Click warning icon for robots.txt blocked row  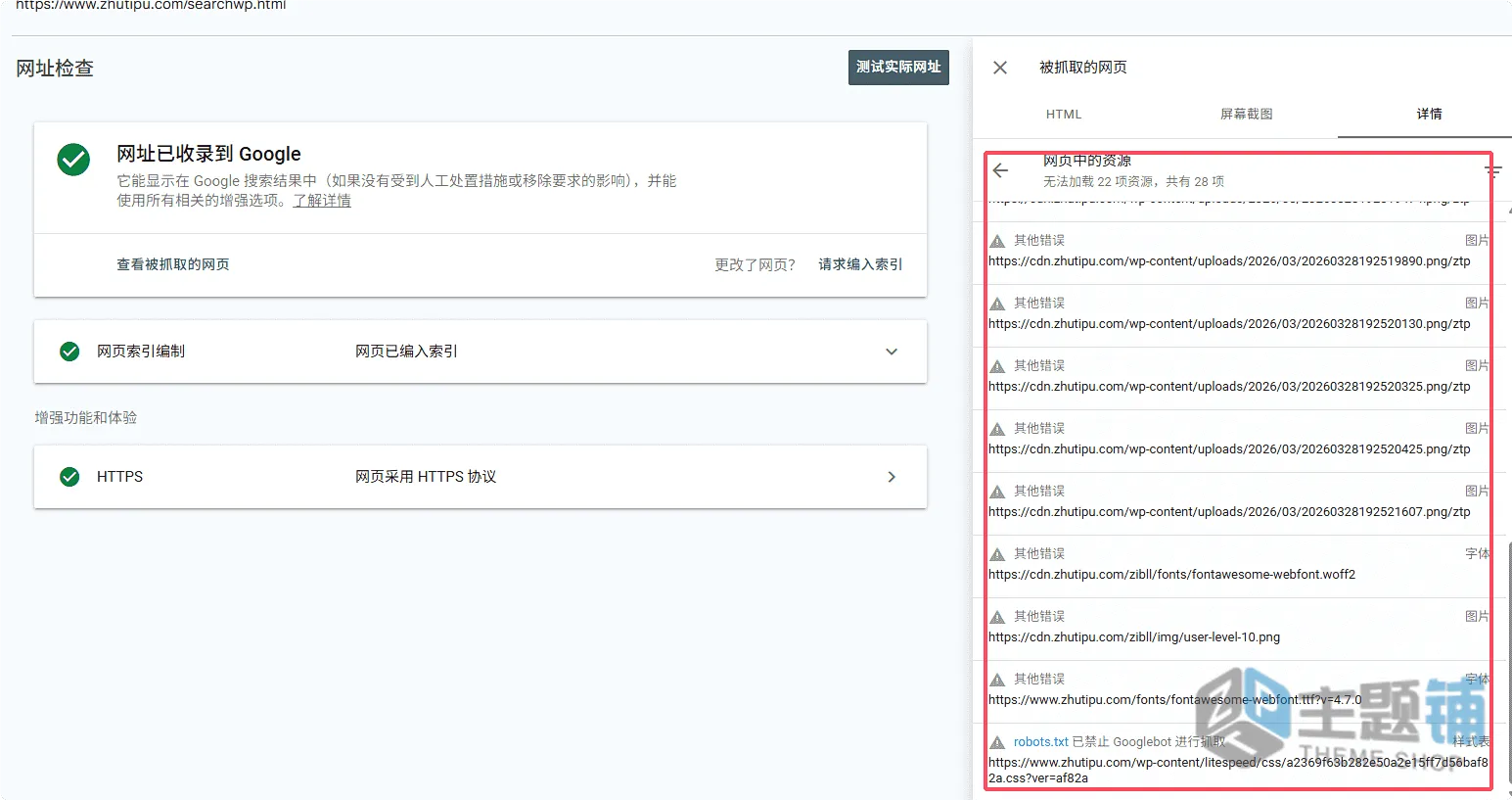997,742
